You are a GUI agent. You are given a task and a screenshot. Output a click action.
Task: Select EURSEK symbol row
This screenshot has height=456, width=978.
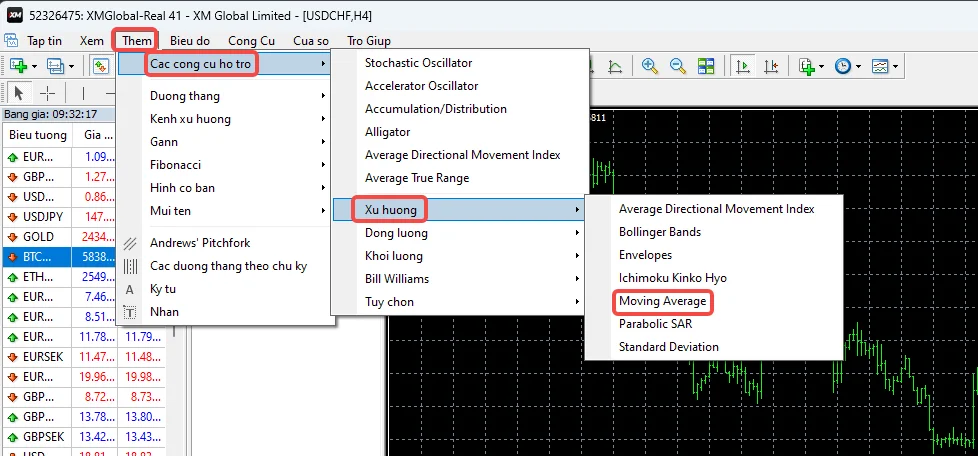[x=84, y=357]
